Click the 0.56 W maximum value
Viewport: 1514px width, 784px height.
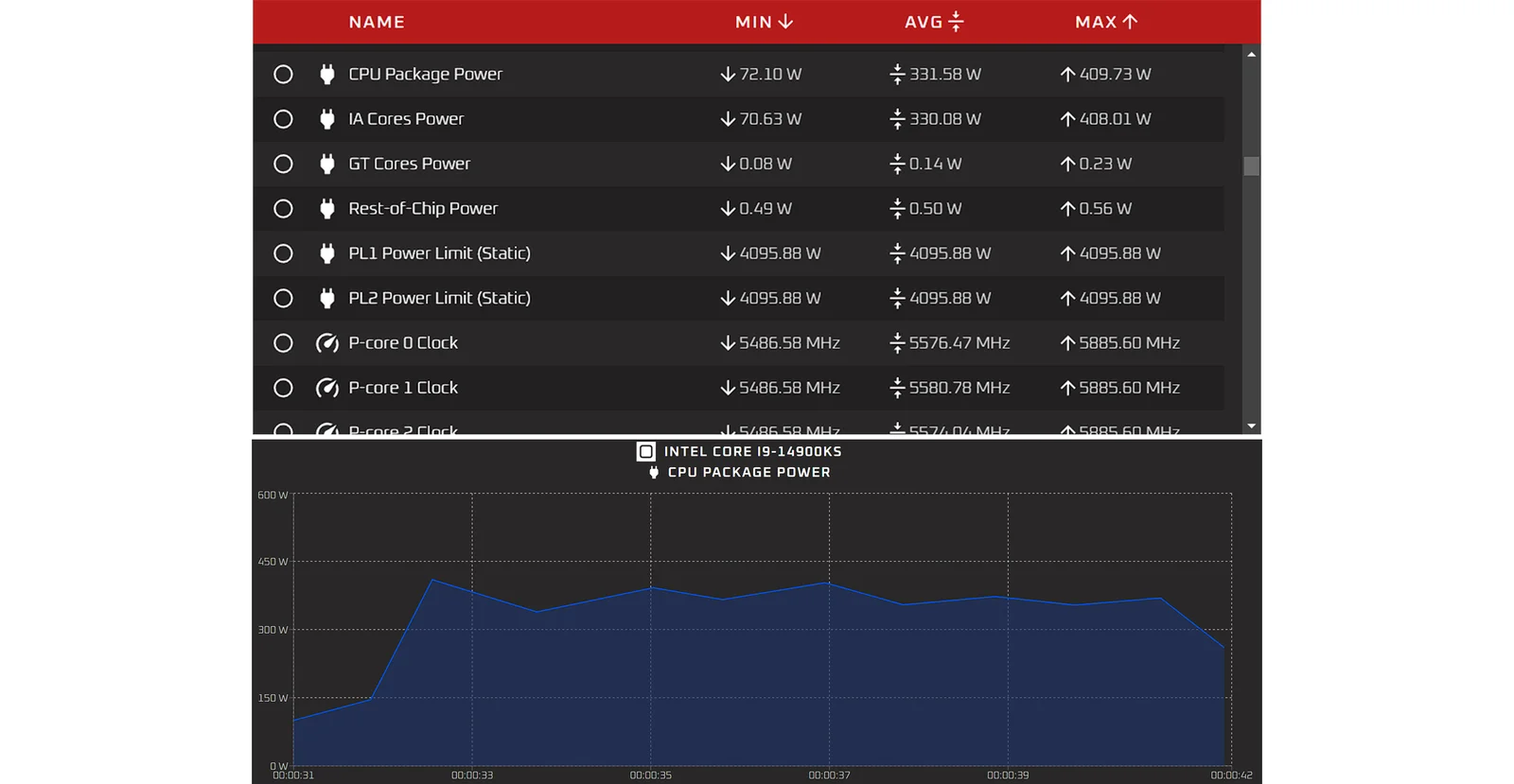pos(1105,209)
